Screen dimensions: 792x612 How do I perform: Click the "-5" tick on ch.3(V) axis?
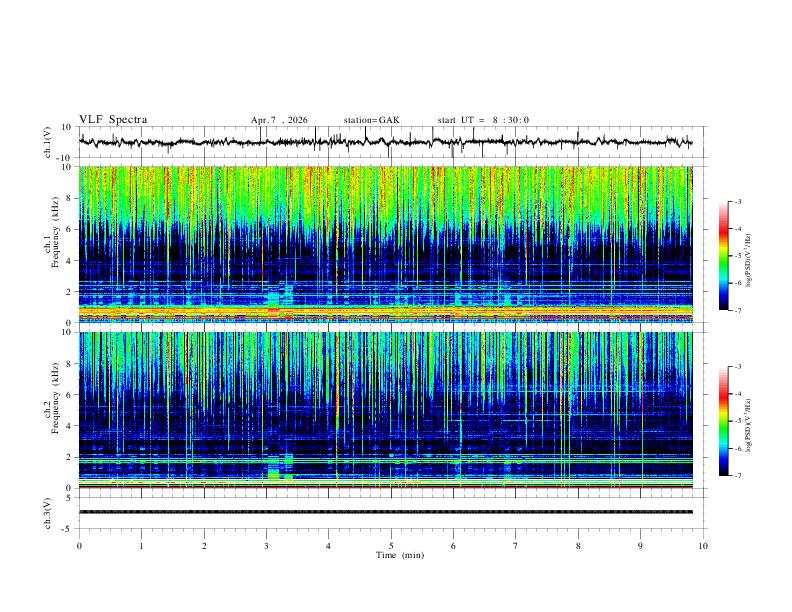coord(67,529)
